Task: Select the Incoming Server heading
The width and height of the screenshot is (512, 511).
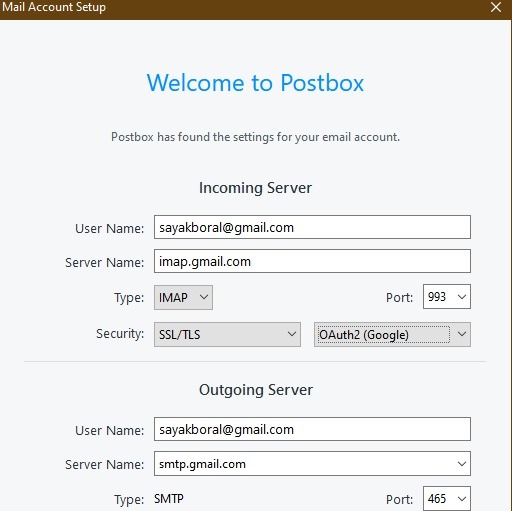Action: tap(255, 188)
